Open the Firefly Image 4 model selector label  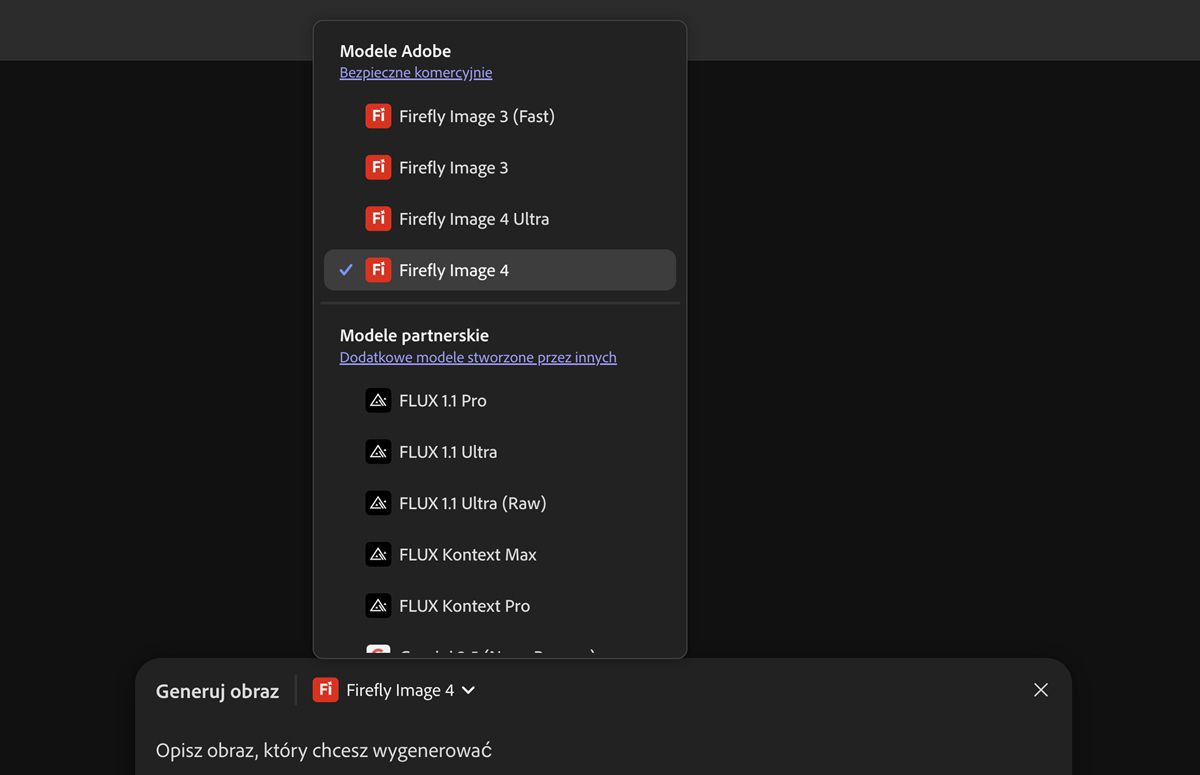400,690
